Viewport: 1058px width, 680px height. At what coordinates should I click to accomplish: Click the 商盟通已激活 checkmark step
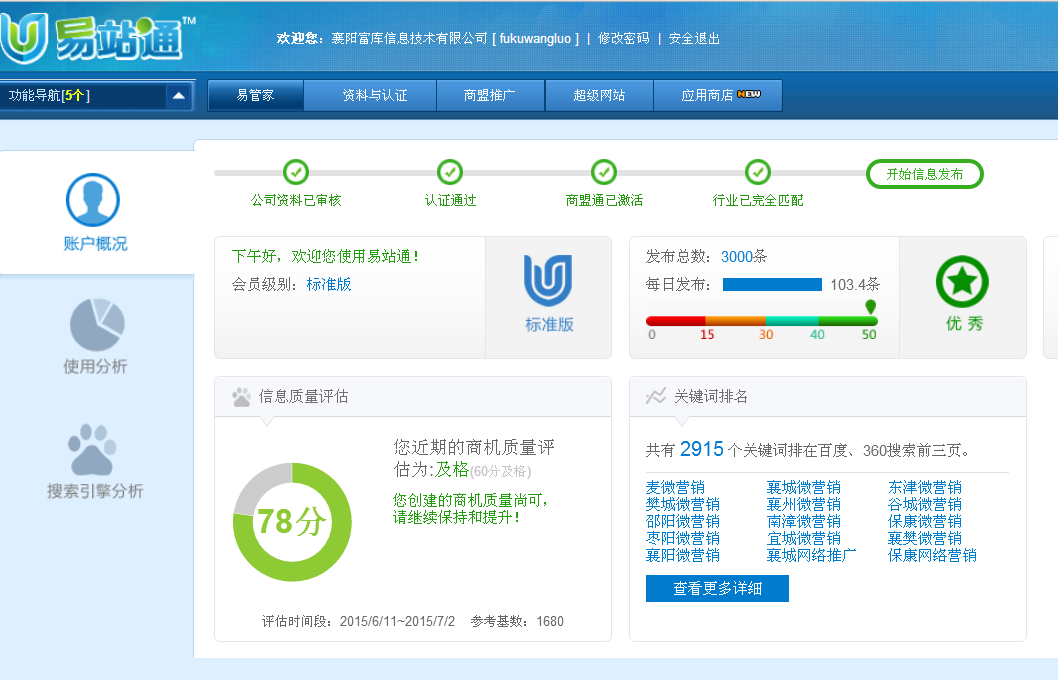(604, 172)
